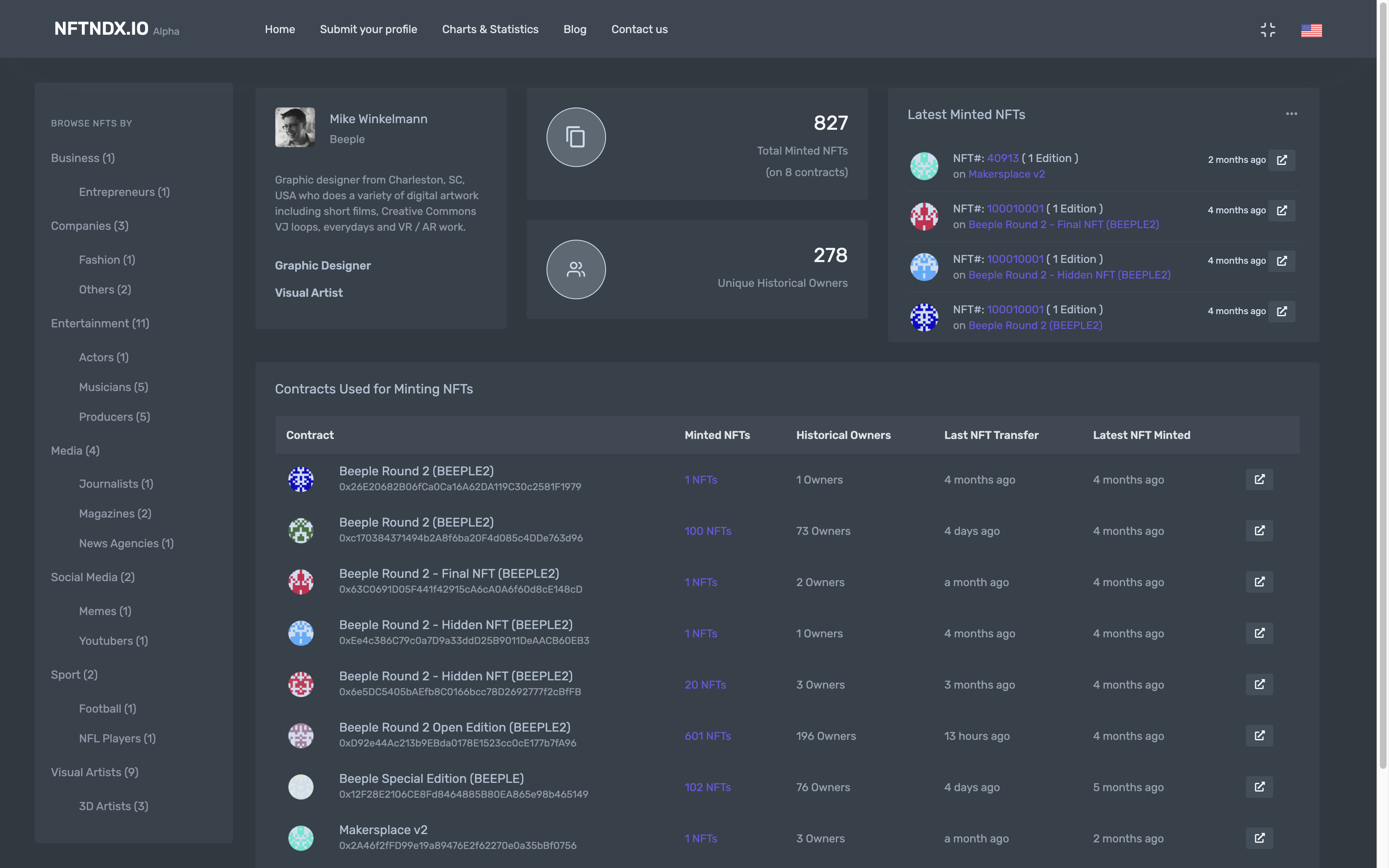Open the 100 NFTs link for Beeple Round 2
This screenshot has width=1389, height=868.
click(x=708, y=530)
